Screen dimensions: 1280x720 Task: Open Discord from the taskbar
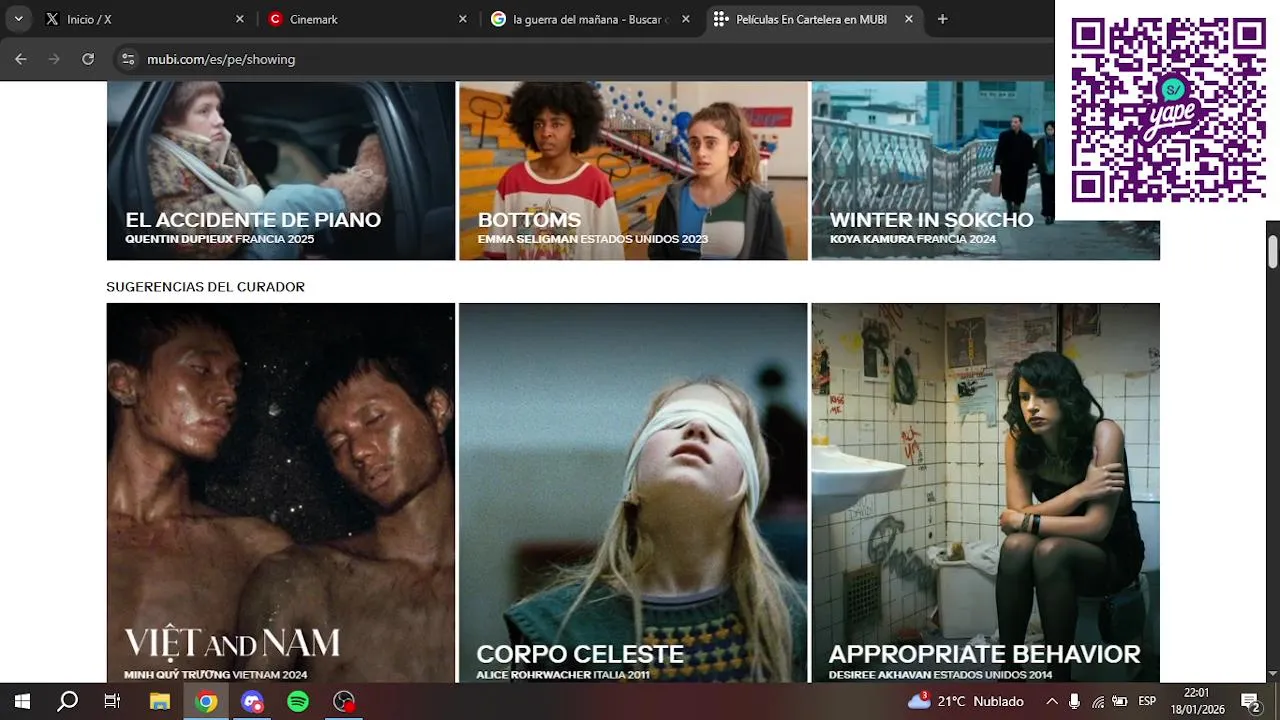[x=252, y=701]
